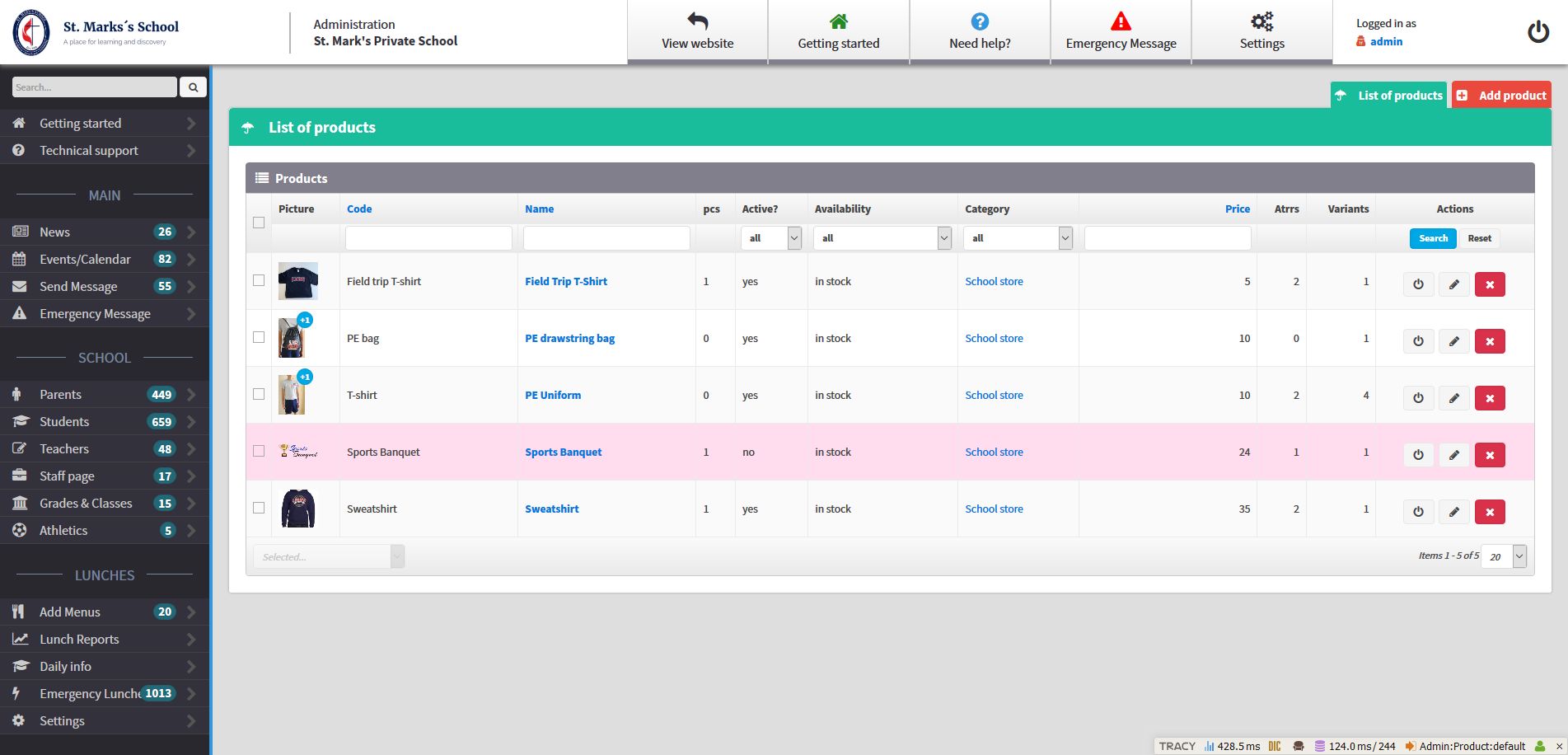Click the Name filter input field
This screenshot has height=755, width=1568.
(606, 238)
